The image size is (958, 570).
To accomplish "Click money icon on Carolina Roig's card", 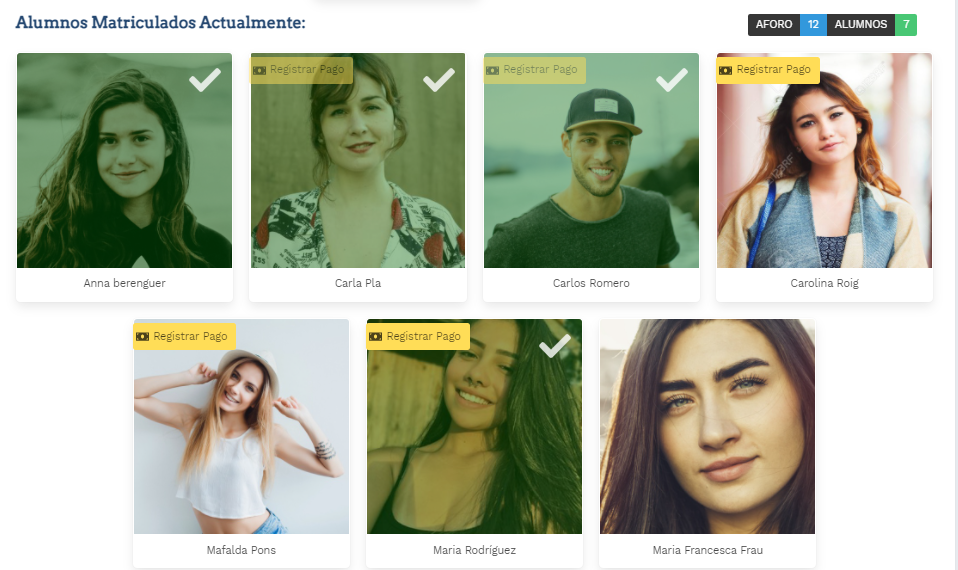I will pos(726,70).
